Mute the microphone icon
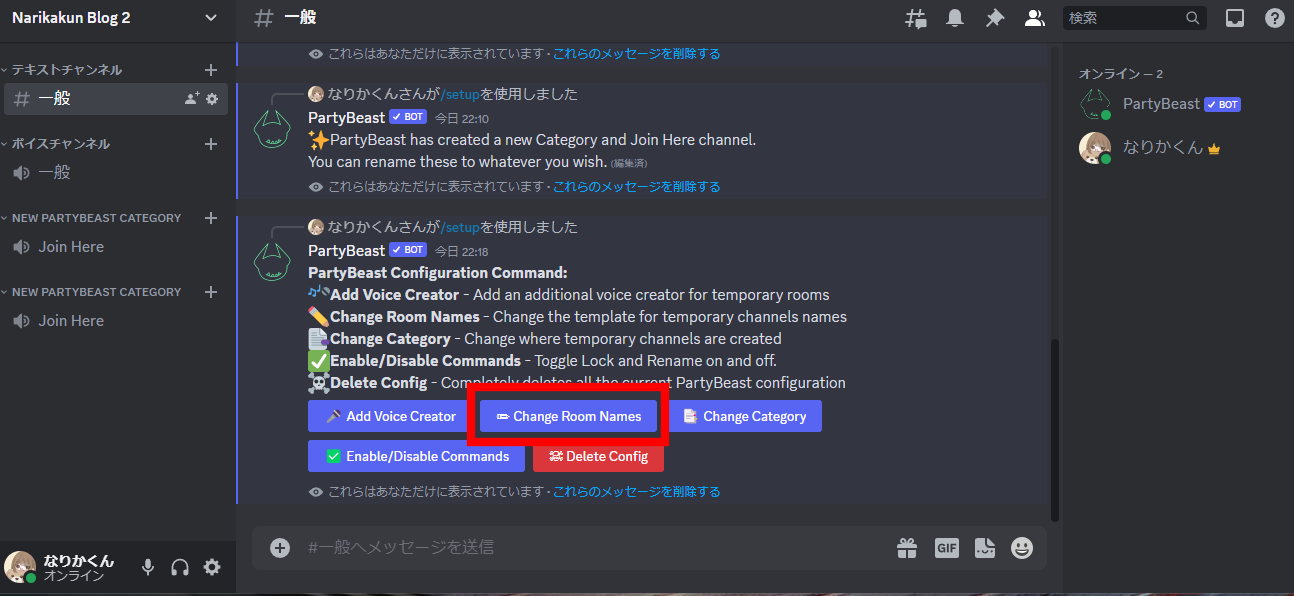The image size is (1294, 596). click(147, 566)
